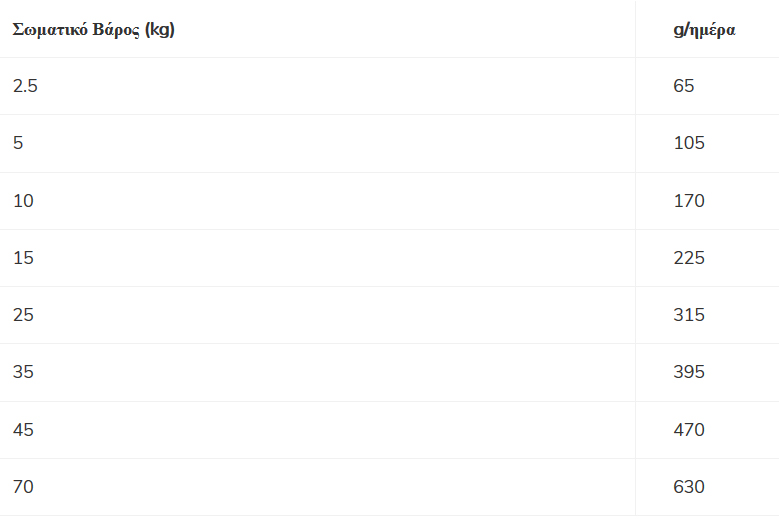Select the weight value 25
The width and height of the screenshot is (779, 521).
(x=23, y=315)
